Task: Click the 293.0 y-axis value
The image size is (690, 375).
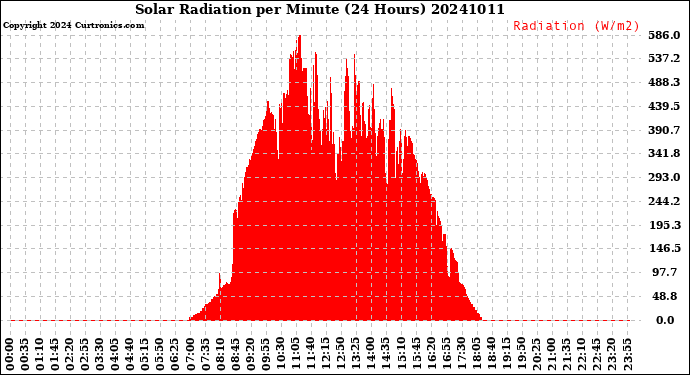Action: pyautogui.click(x=664, y=177)
